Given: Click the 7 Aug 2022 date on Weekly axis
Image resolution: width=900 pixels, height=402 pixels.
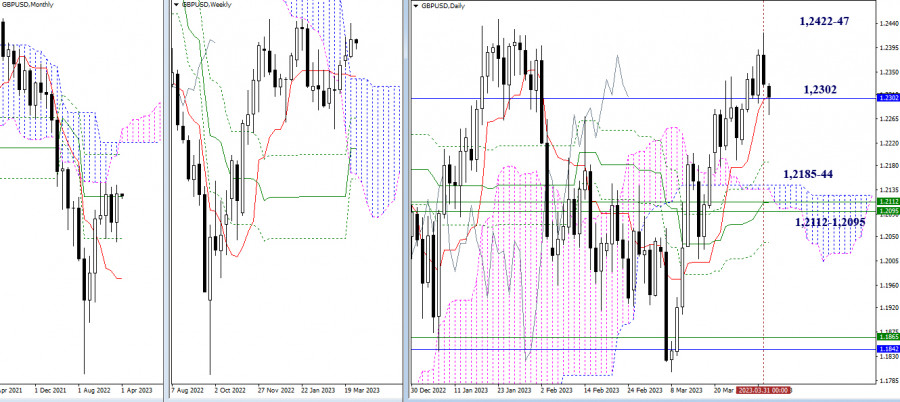Looking at the screenshot, I should point(189,389).
